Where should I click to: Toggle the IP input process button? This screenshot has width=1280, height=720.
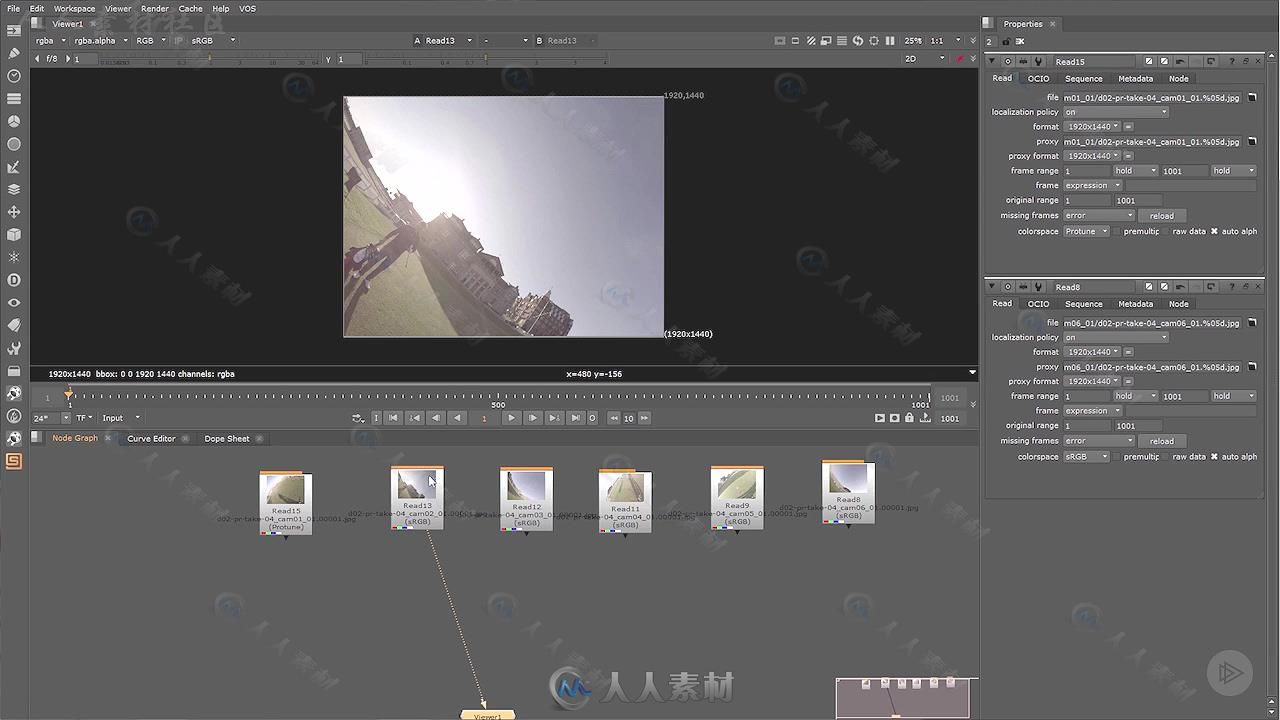(x=178, y=41)
